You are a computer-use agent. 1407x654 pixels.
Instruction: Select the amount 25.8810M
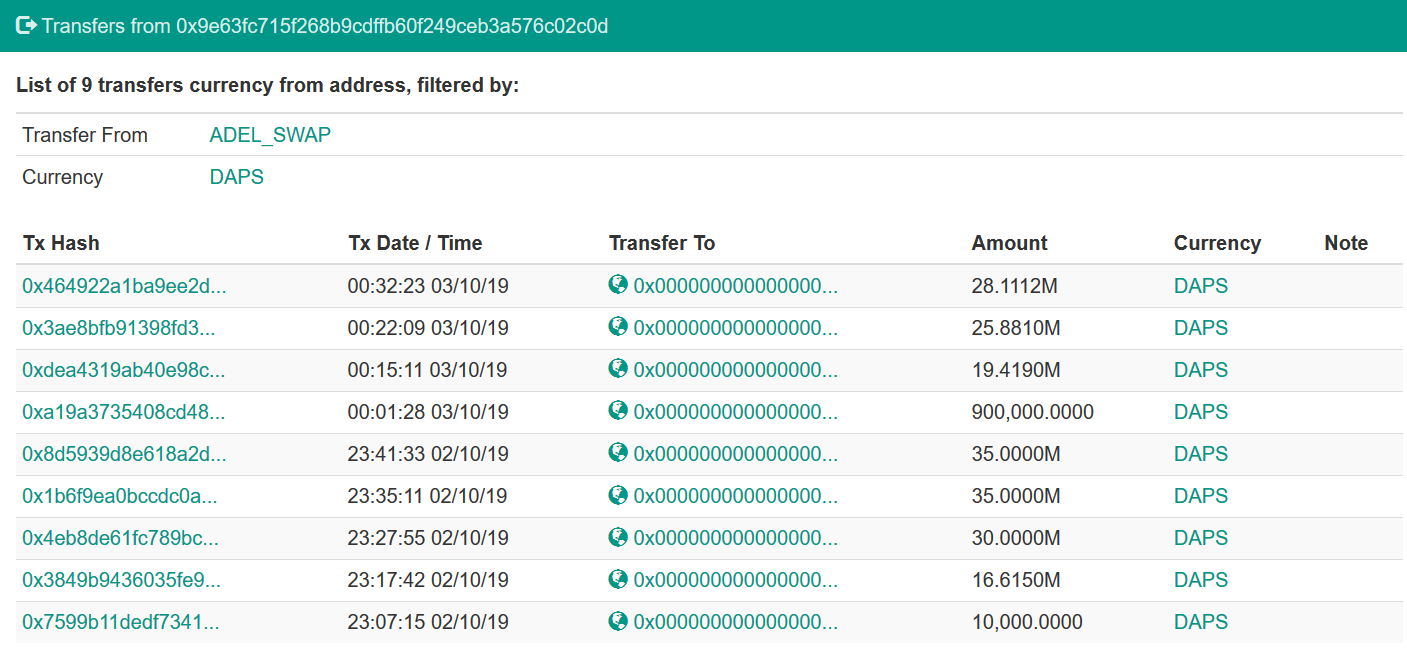click(1016, 328)
